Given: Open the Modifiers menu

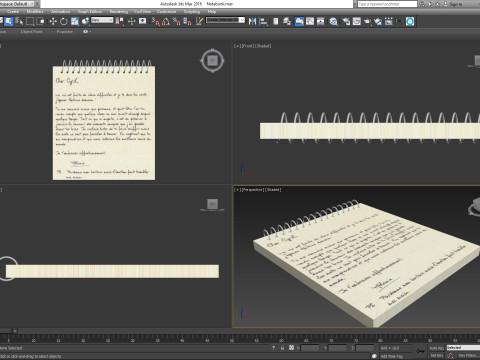Looking at the screenshot, I should pos(35,11).
